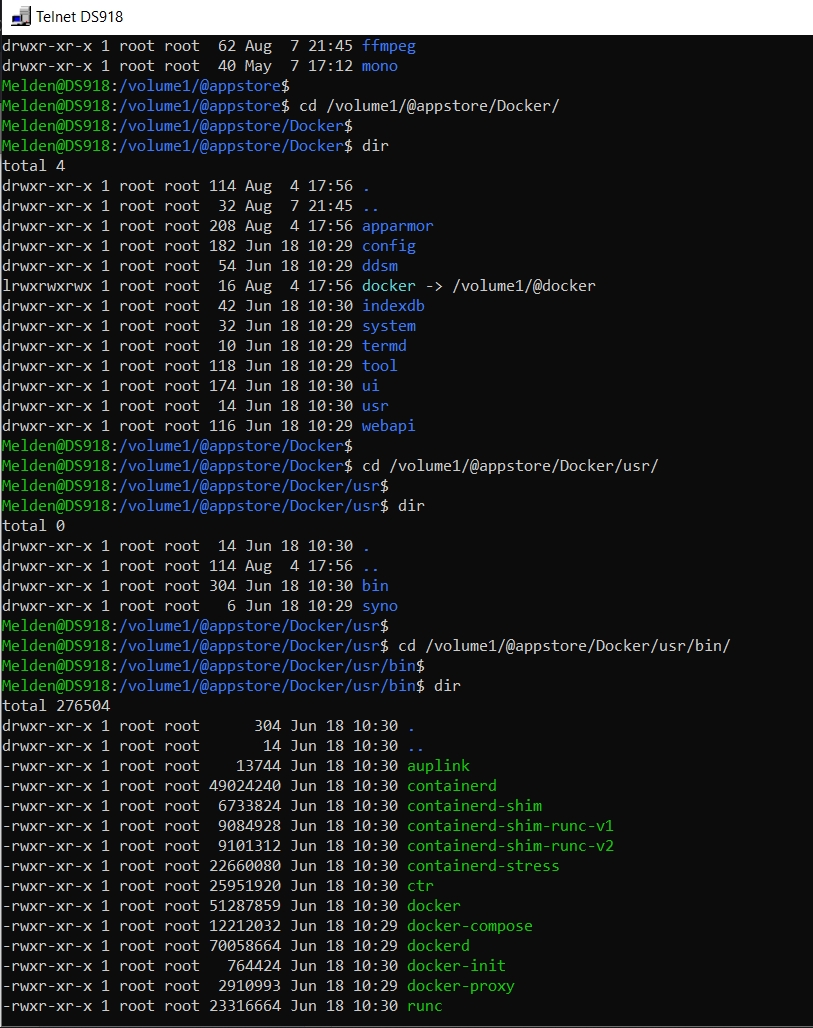
Task: Select the 'docker-compose' file name
Action: pyautogui.click(x=470, y=926)
